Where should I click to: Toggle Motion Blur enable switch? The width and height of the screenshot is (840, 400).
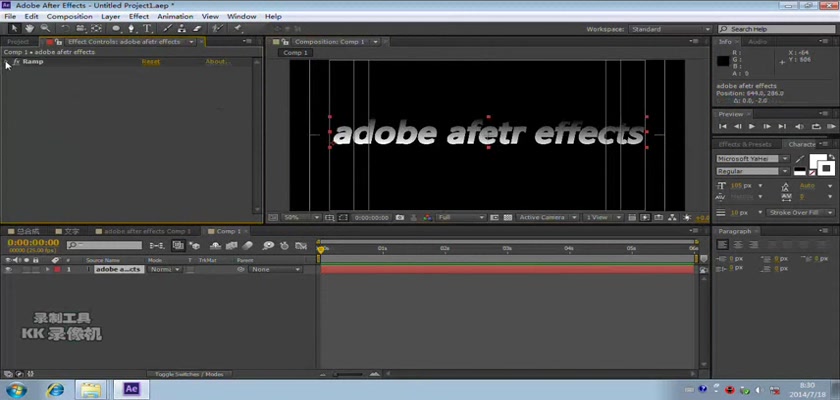coord(247,246)
